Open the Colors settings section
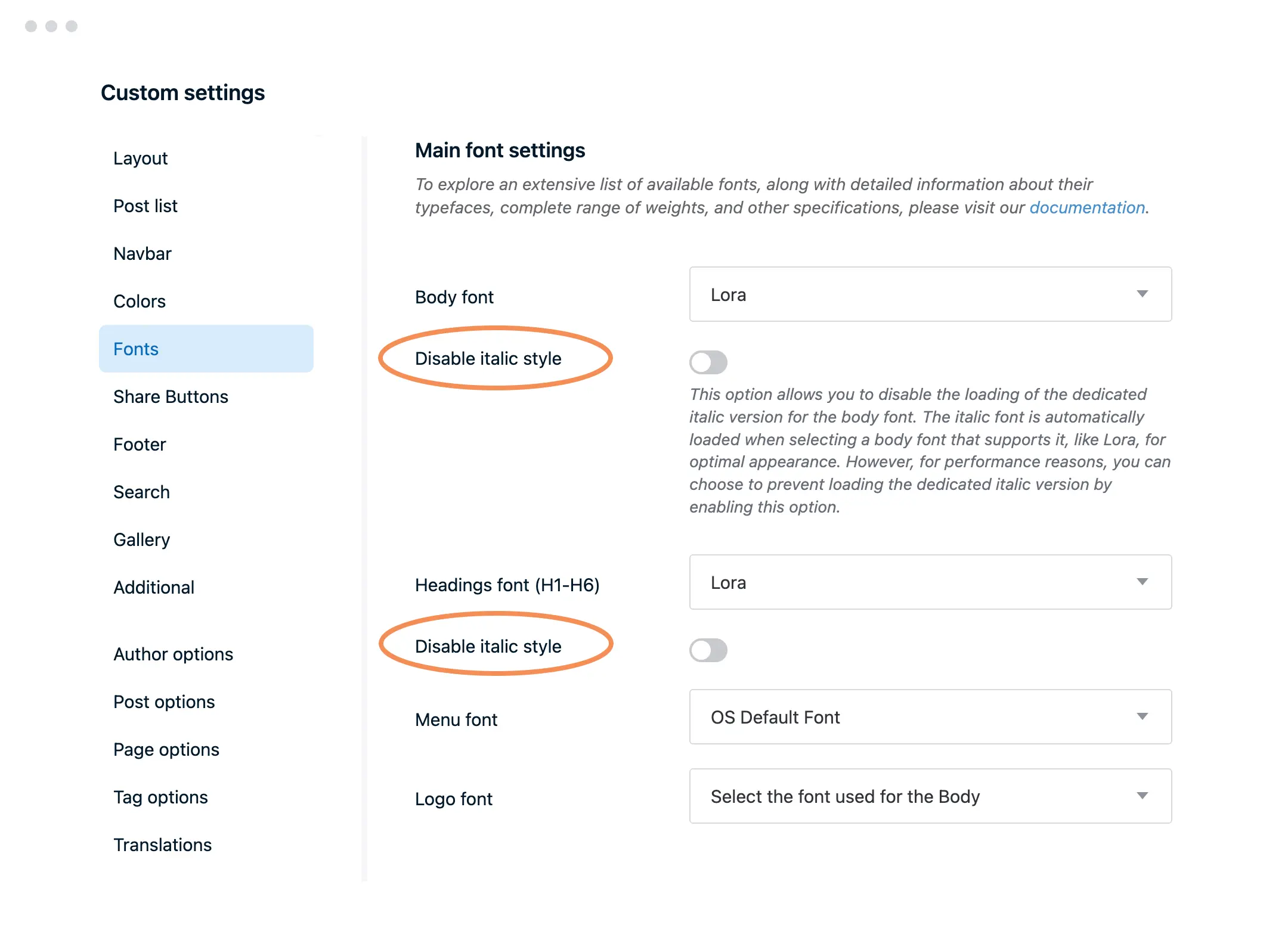 tap(140, 302)
